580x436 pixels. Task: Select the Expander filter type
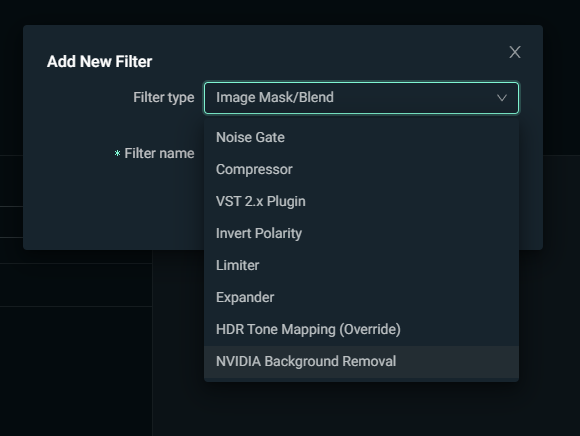pos(361,297)
